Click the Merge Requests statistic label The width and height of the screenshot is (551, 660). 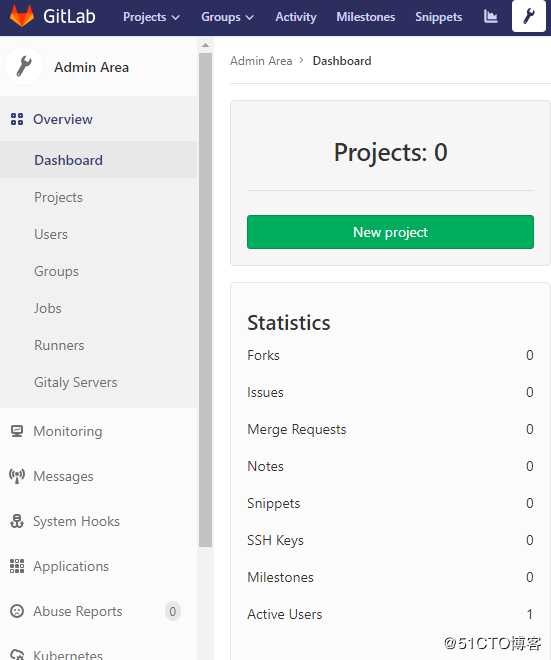click(297, 429)
